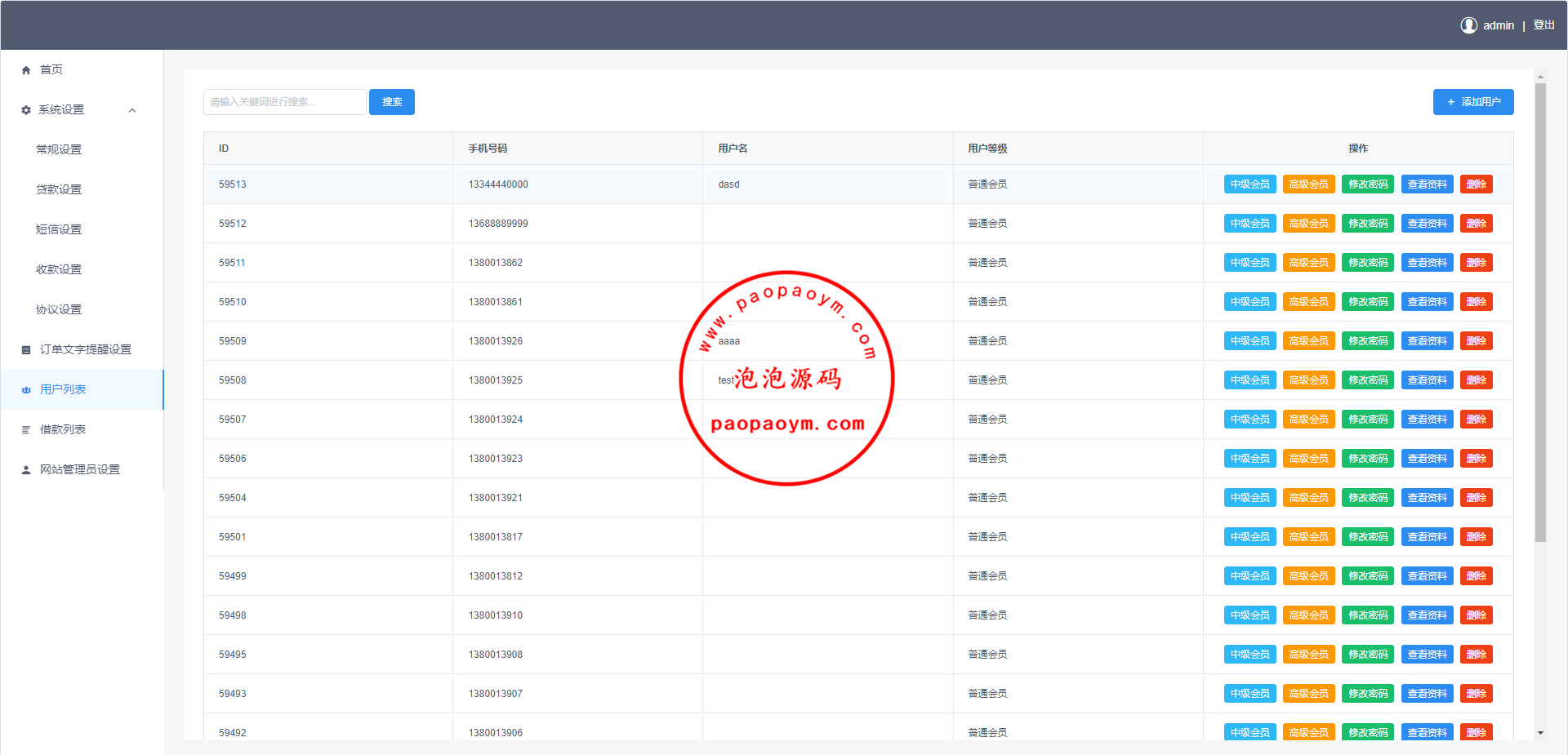Collapse the 系统设置 menu chevron
This screenshot has width=1568, height=755.
pyautogui.click(x=132, y=110)
